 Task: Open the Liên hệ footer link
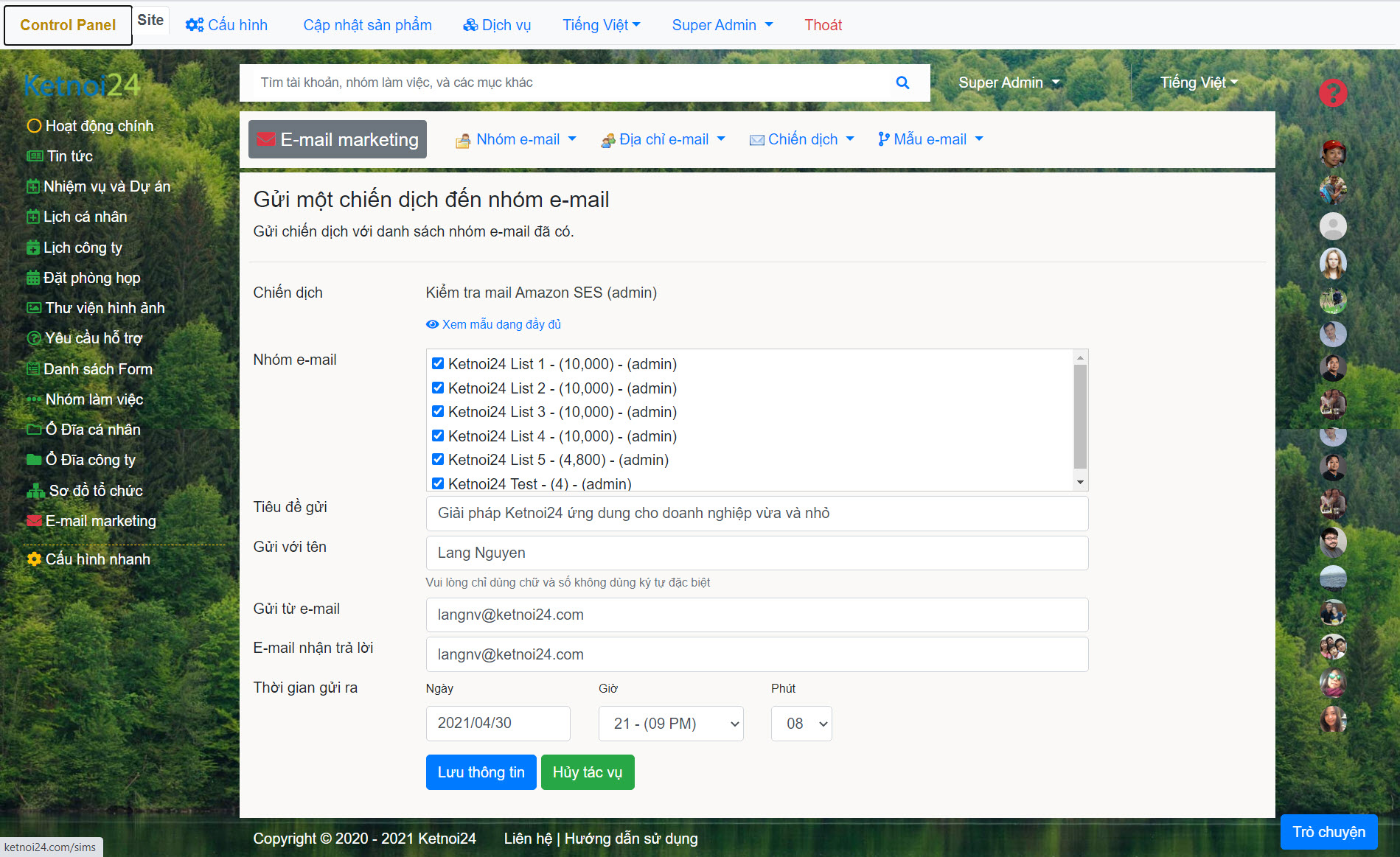tap(528, 839)
